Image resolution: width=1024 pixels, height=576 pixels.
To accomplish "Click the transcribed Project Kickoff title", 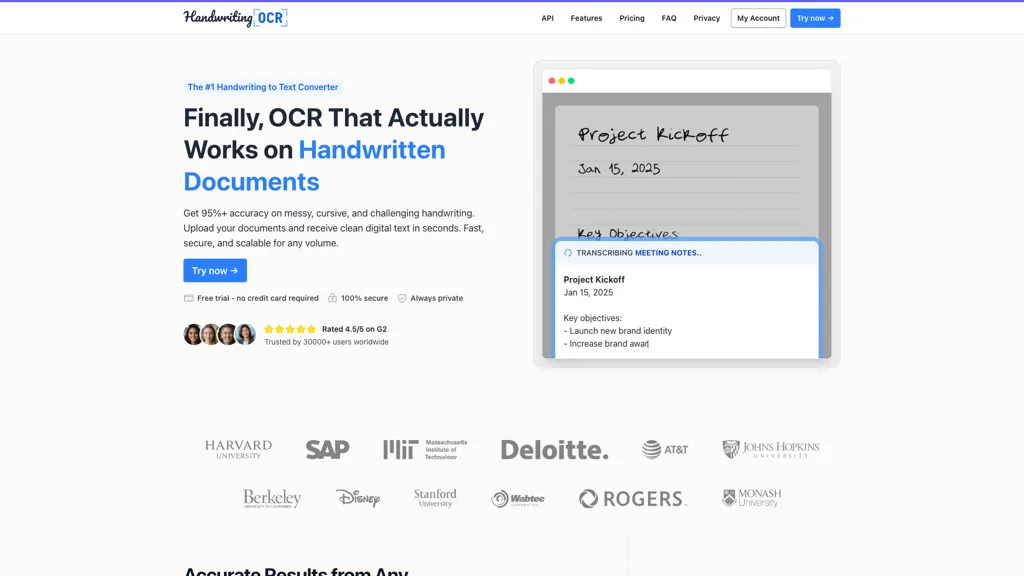I will (x=594, y=280).
